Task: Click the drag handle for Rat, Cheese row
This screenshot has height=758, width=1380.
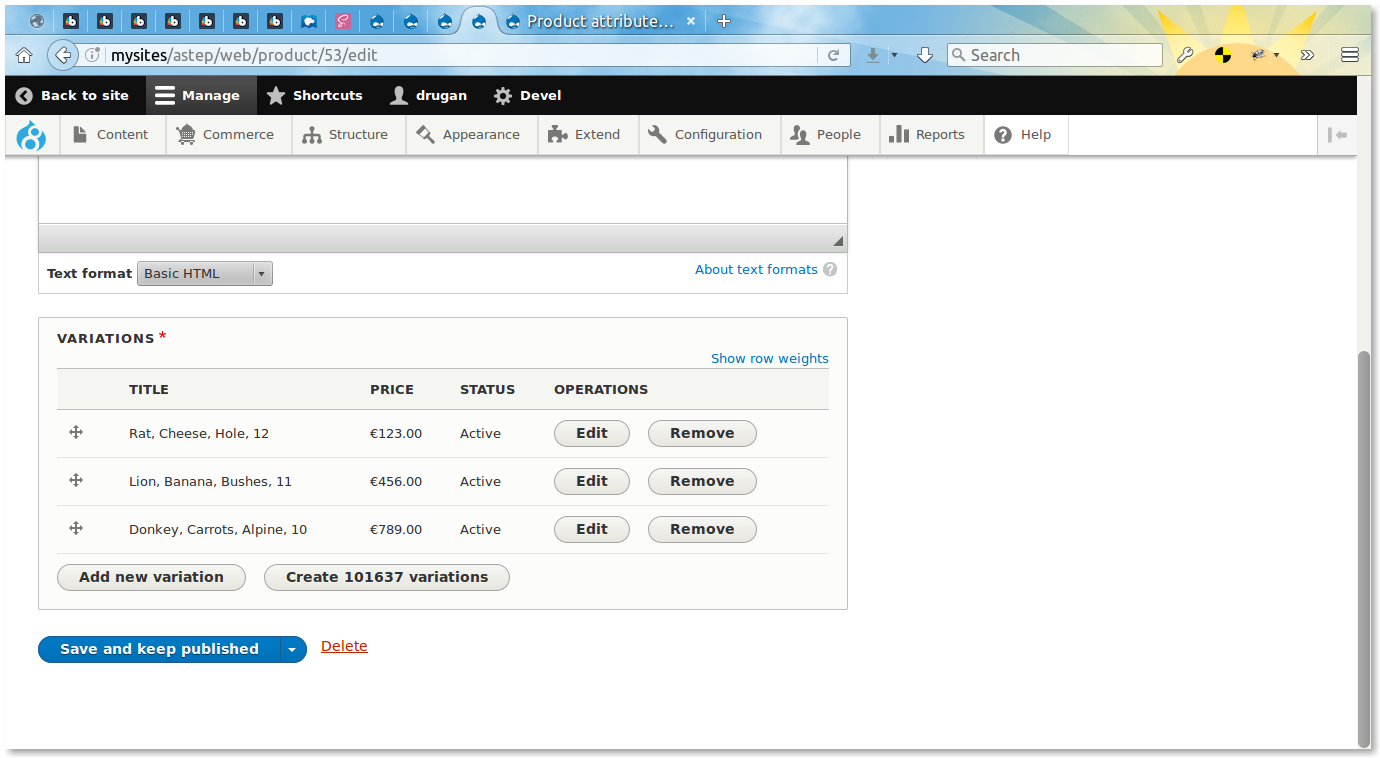Action: pos(76,432)
